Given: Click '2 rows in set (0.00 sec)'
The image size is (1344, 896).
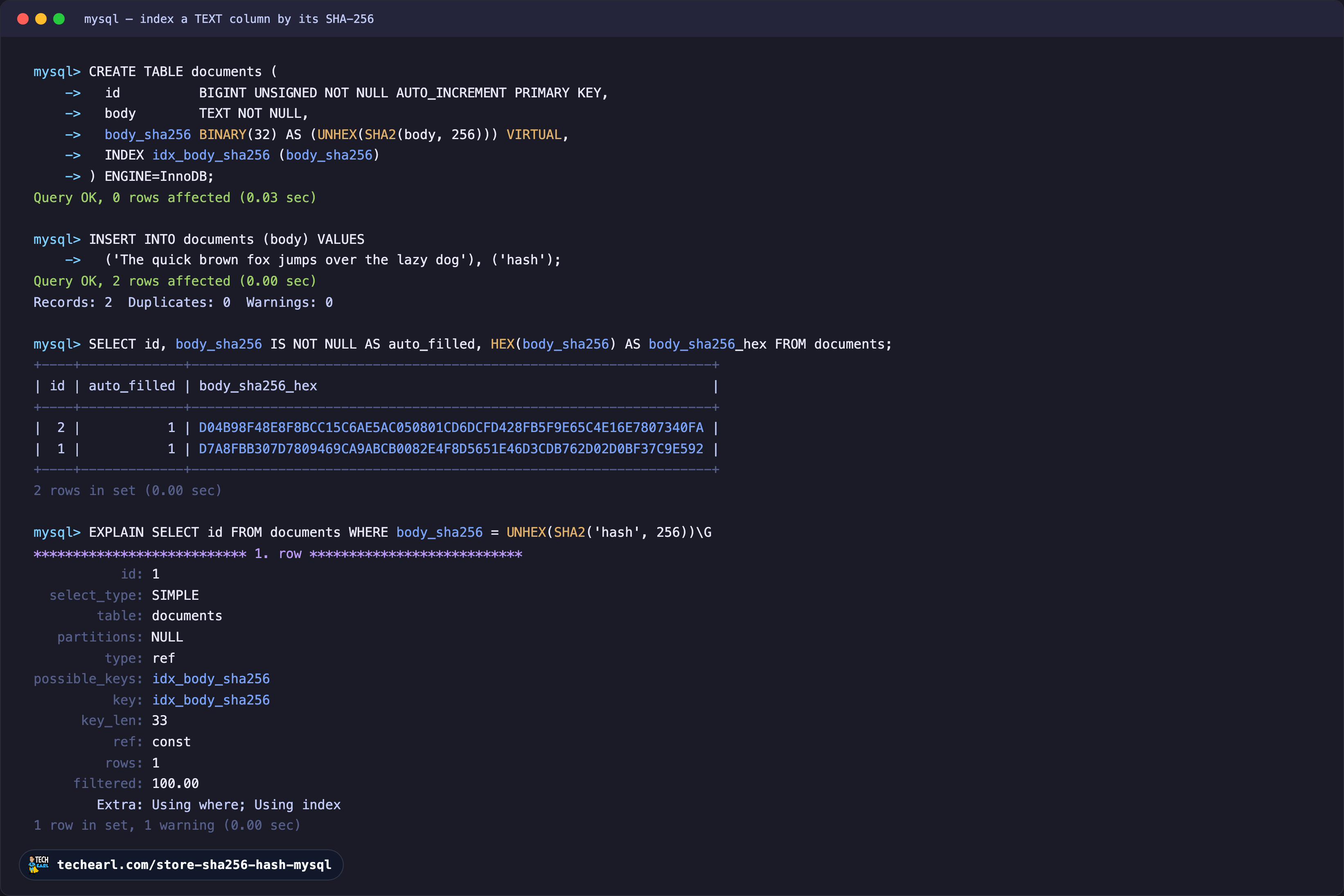Looking at the screenshot, I should (127, 491).
